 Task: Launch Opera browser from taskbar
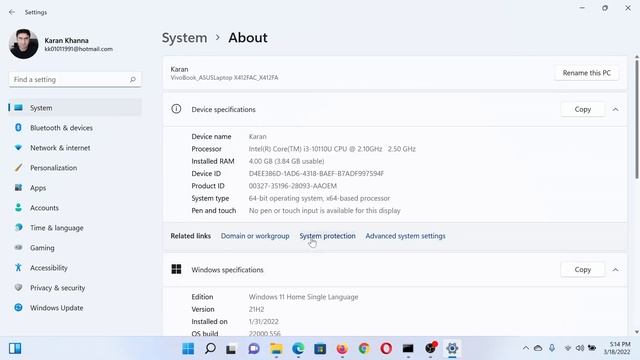click(386, 349)
